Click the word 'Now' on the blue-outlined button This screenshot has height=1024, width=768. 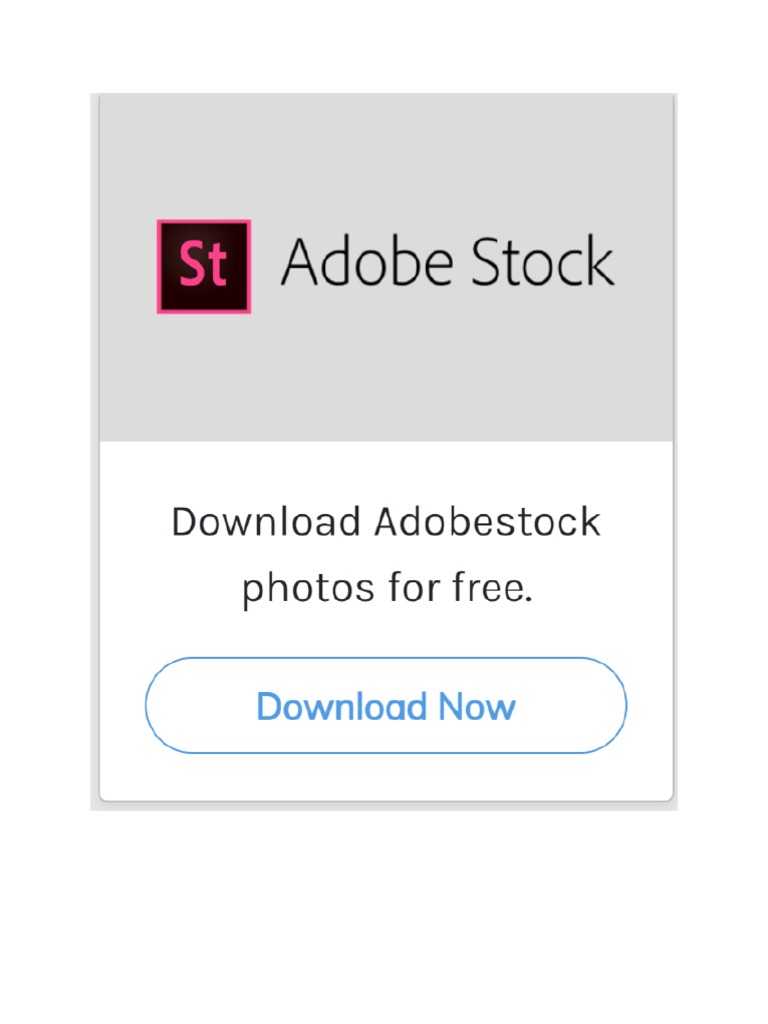477,706
